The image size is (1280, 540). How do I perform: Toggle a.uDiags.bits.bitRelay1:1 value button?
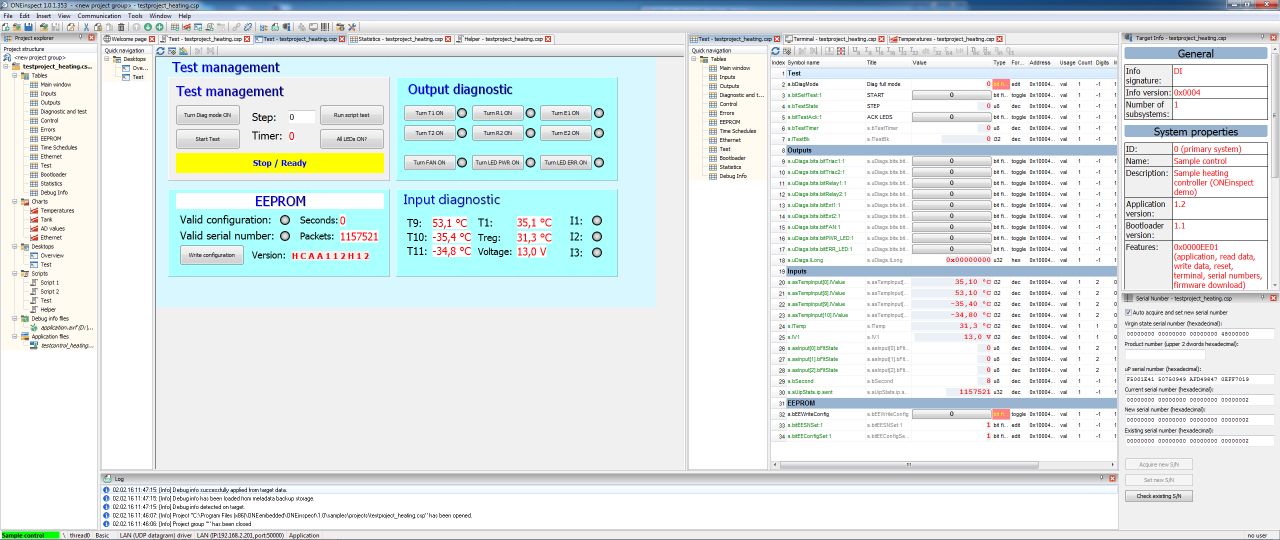pos(950,183)
